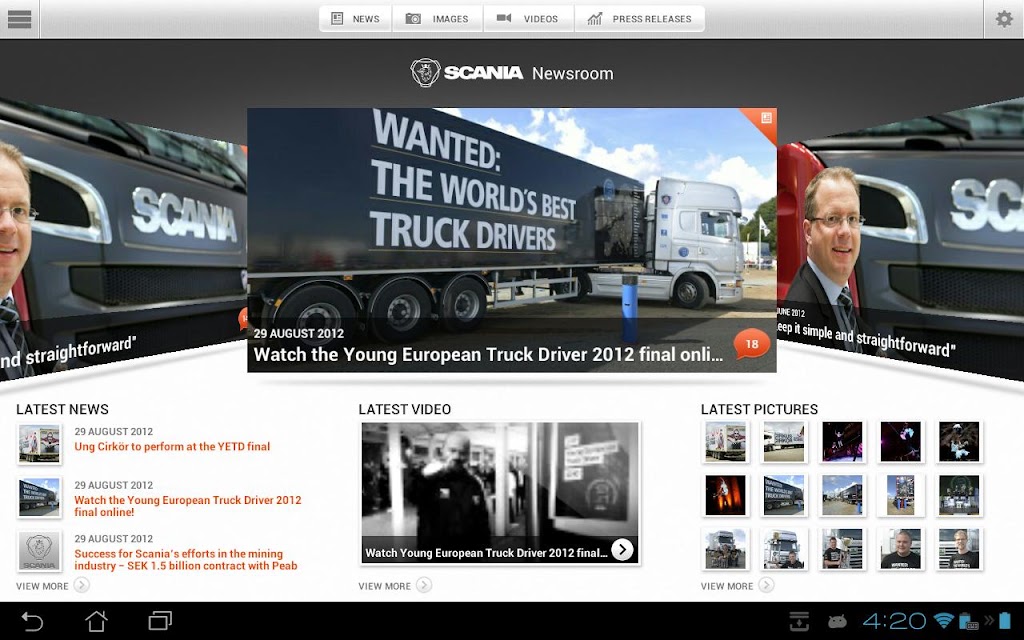Open fourth picture in Latest Pictures bottom row
Image resolution: width=1024 pixels, height=640 pixels.
coord(901,549)
